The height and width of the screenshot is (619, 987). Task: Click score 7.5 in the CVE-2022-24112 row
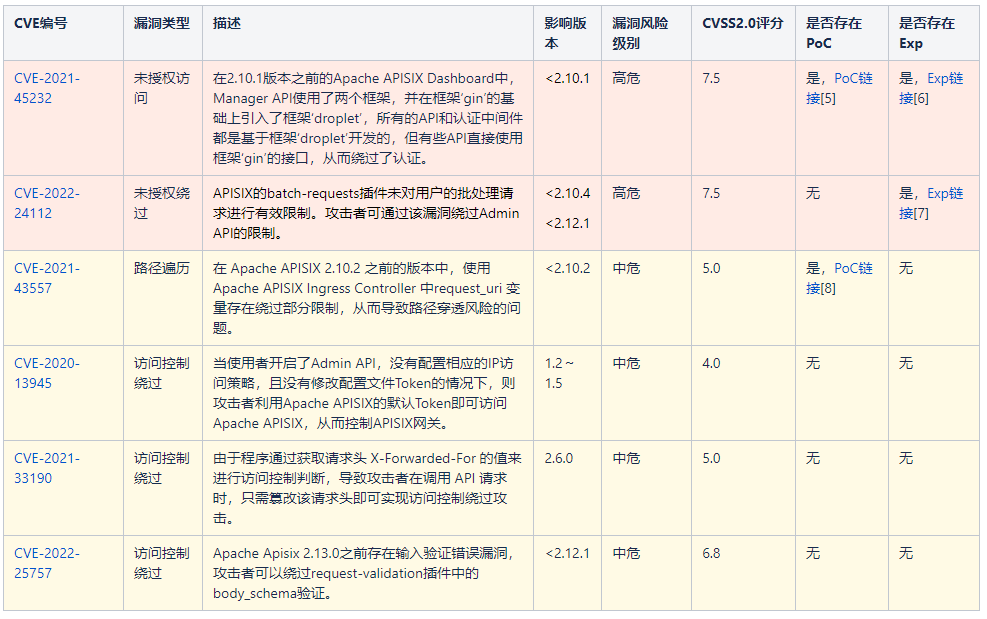click(711, 194)
